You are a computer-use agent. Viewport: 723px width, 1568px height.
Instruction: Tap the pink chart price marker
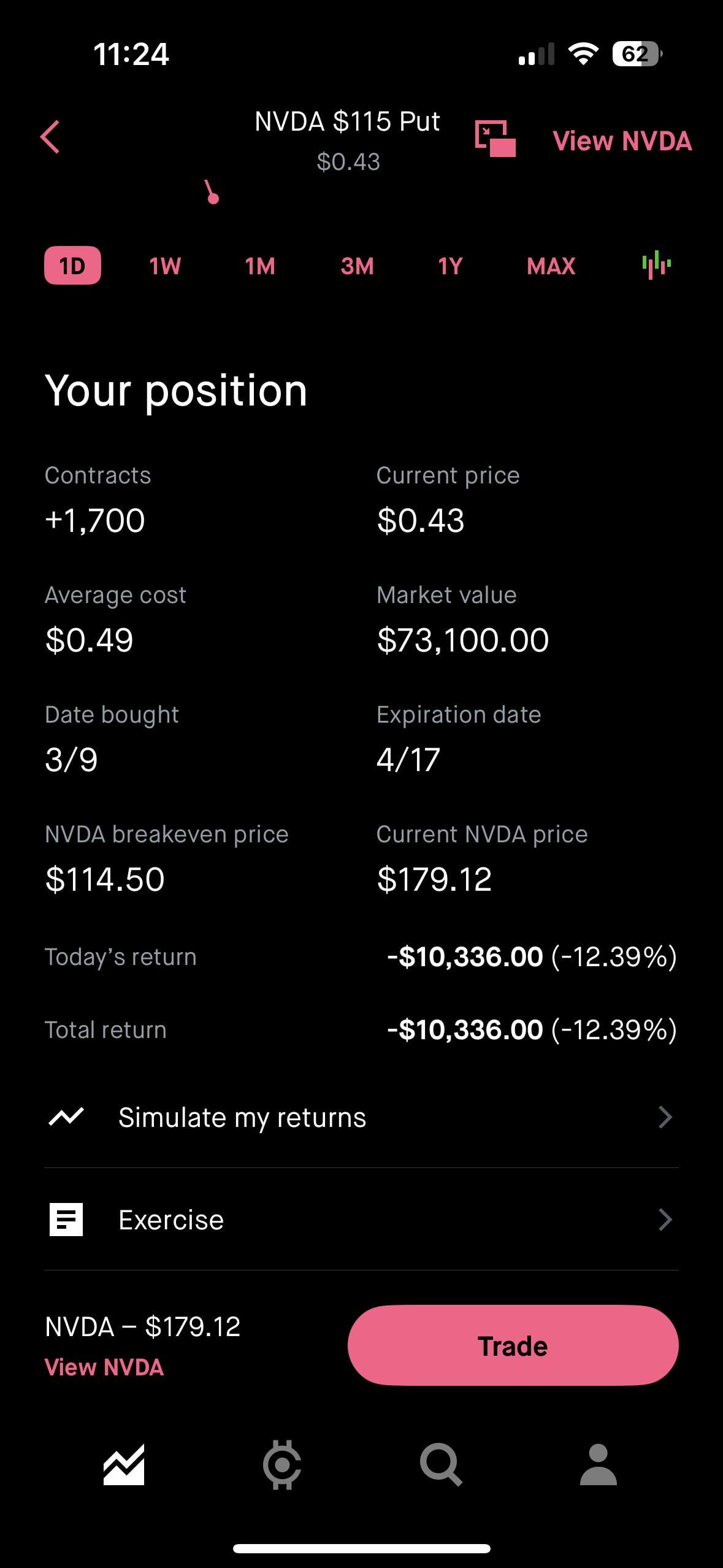coord(213,198)
